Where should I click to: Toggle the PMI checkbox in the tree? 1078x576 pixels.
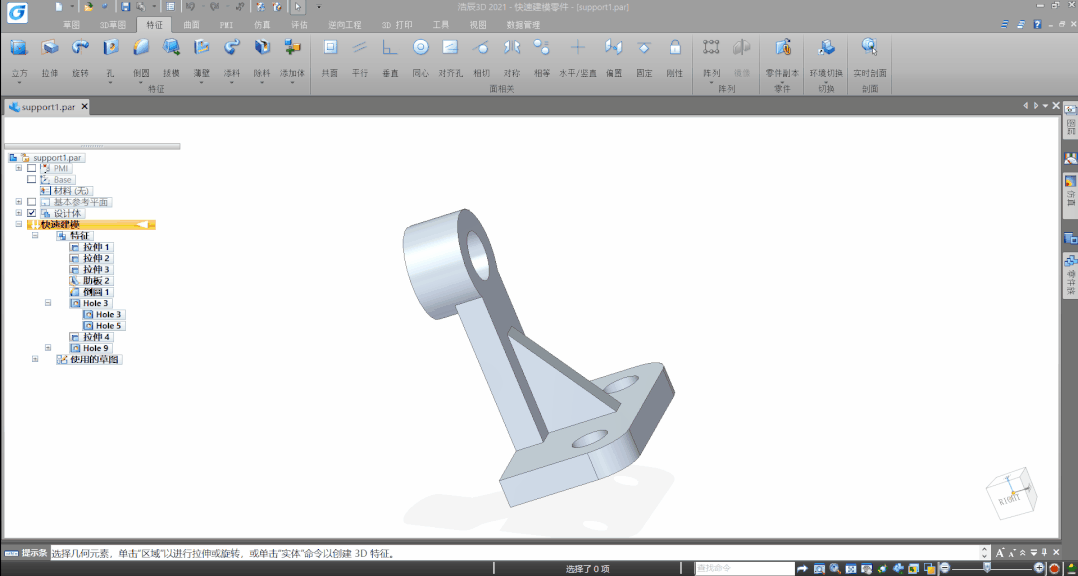point(32,168)
